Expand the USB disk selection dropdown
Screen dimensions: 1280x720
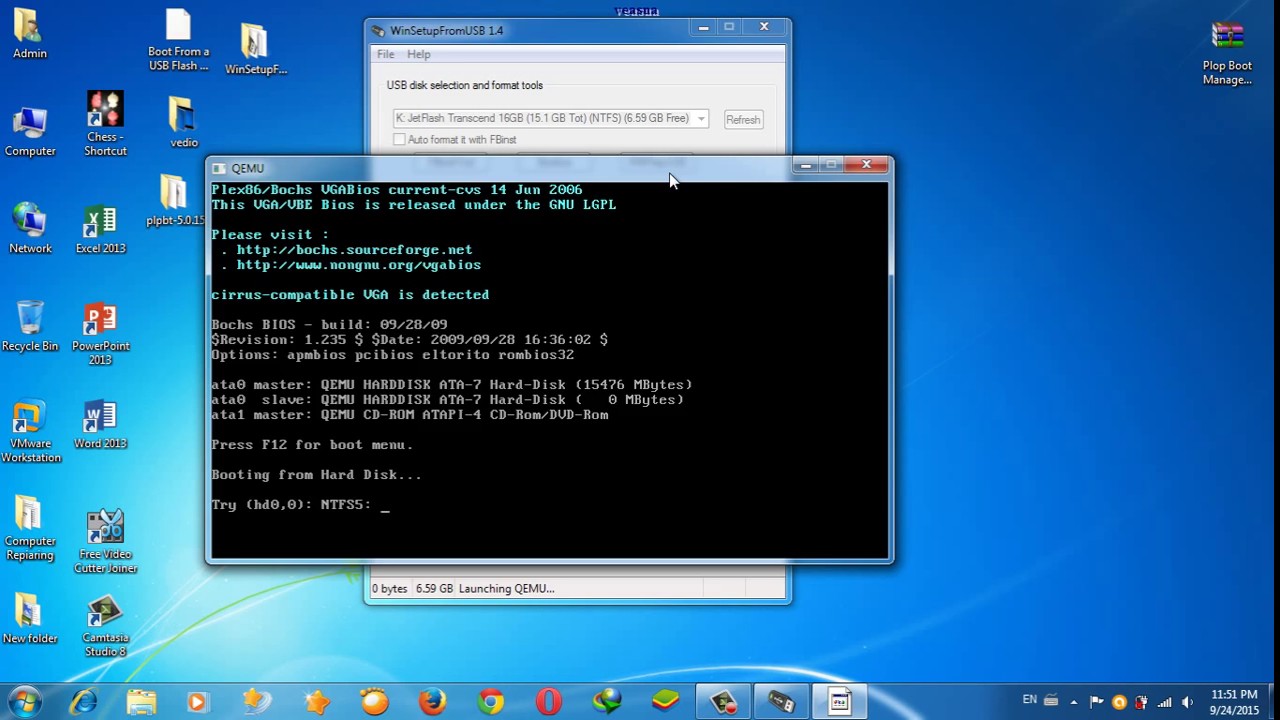[701, 118]
